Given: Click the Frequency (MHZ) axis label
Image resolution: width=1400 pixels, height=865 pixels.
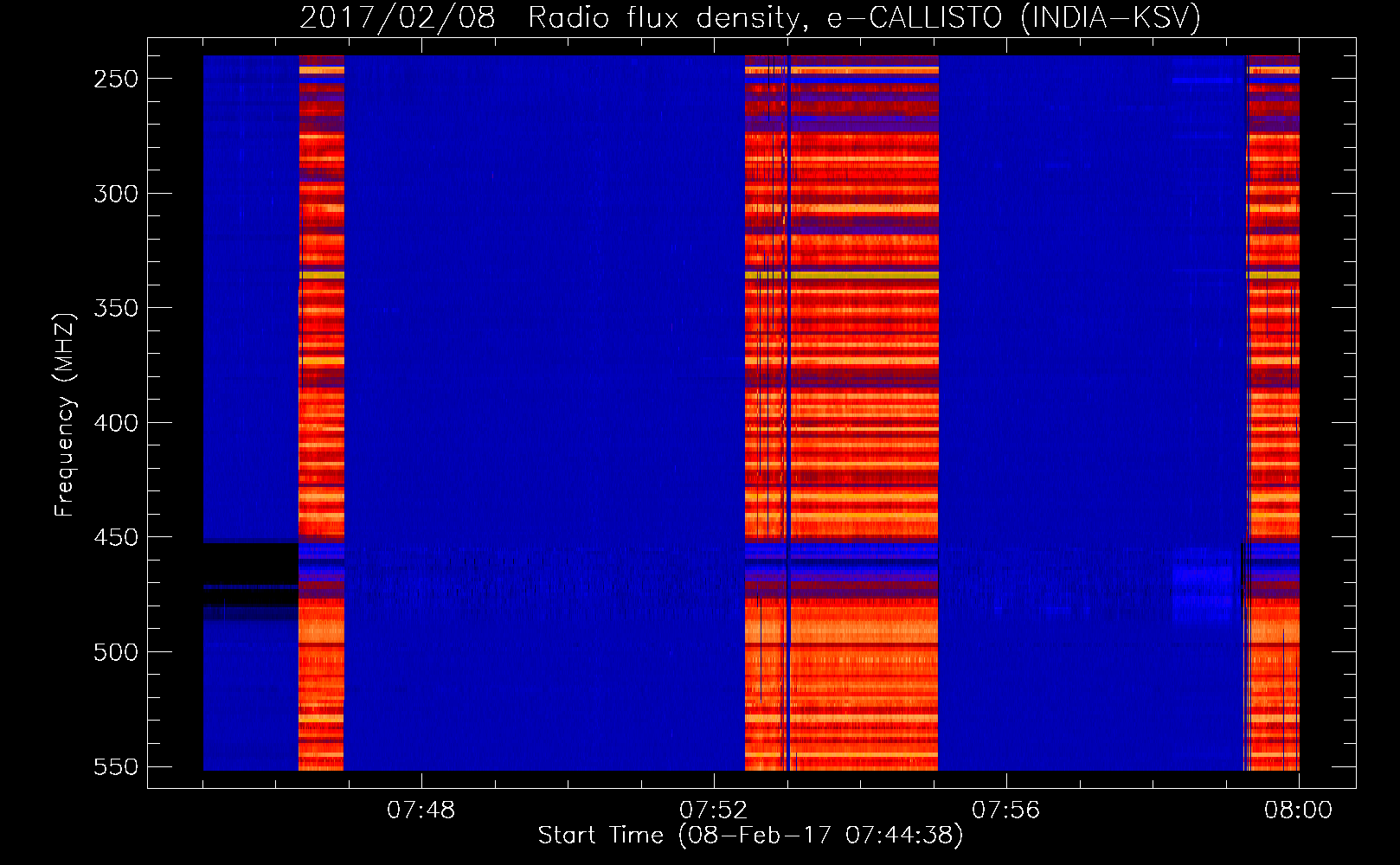Looking at the screenshot, I should coord(64,415).
